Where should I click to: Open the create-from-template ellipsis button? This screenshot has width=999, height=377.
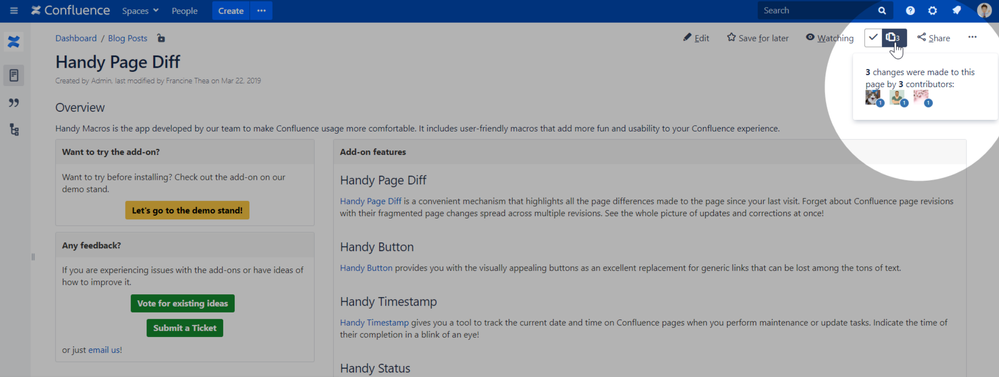pyautogui.click(x=261, y=11)
